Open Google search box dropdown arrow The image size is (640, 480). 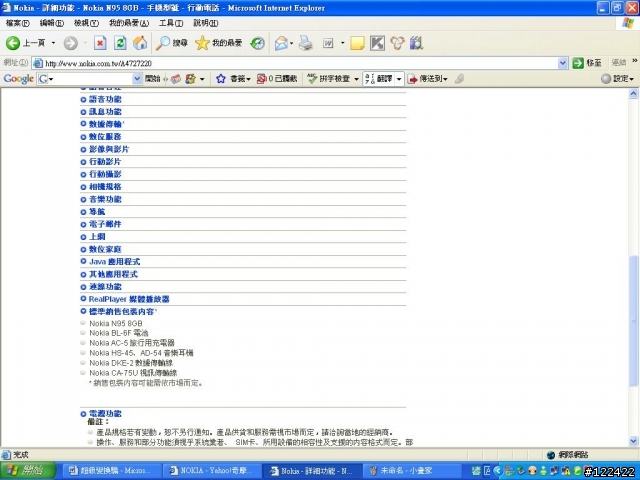[x=137, y=79]
